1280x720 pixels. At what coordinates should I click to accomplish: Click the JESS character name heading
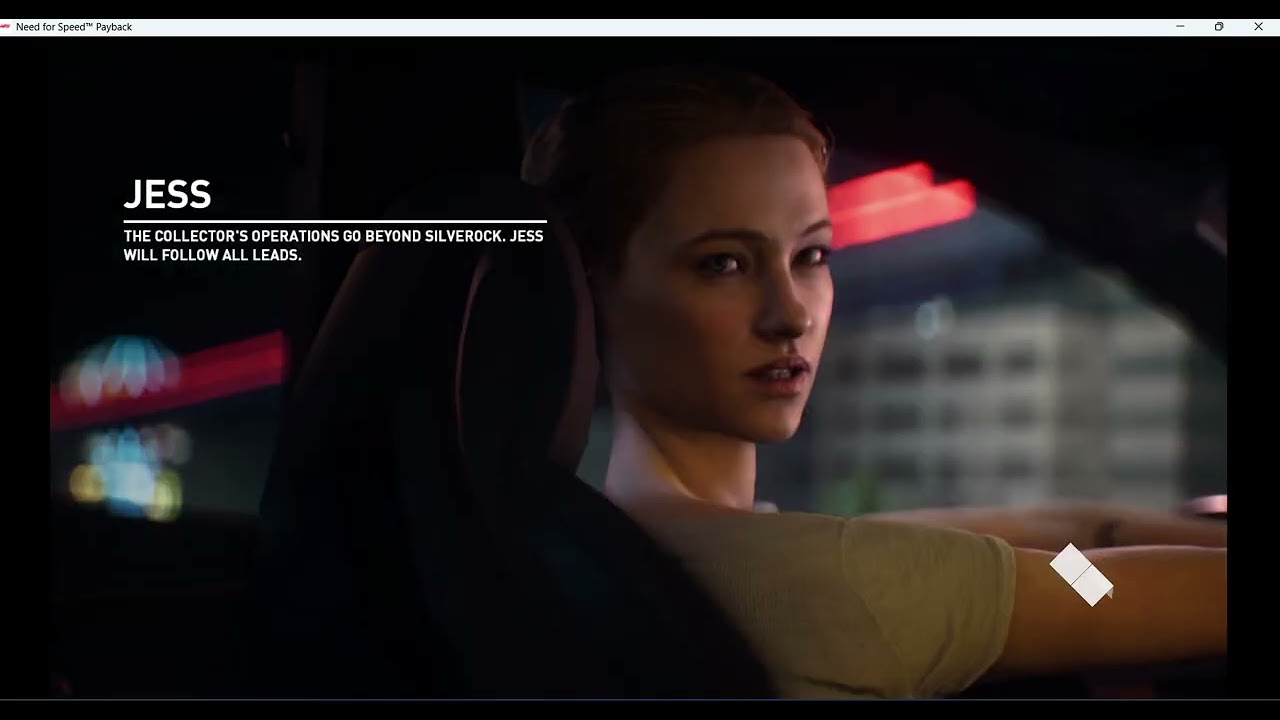click(x=167, y=195)
